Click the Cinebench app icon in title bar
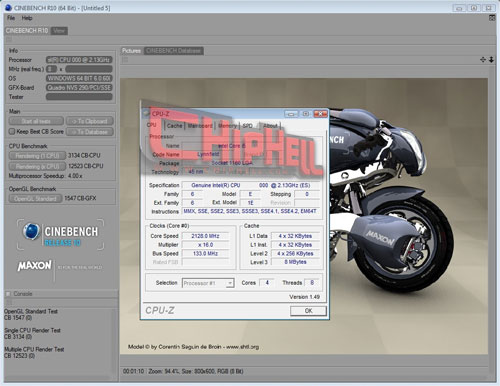The image size is (500, 386). click(x=8, y=8)
